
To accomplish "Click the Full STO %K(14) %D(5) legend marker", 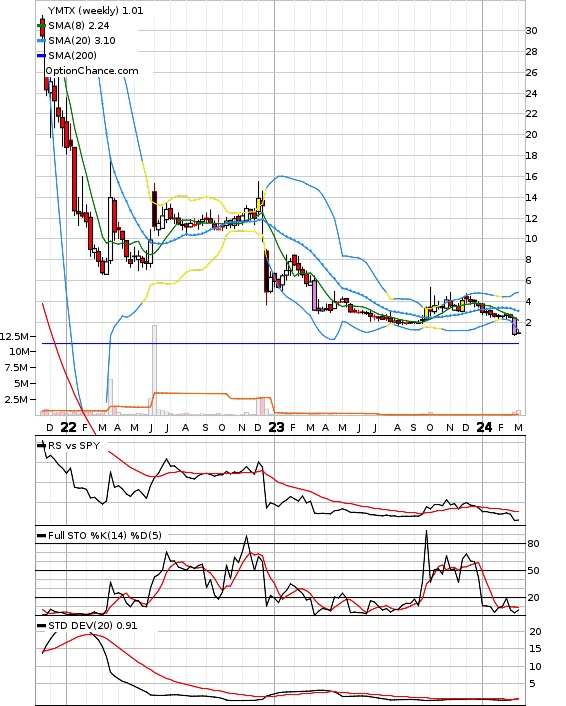I will pyautogui.click(x=41, y=536).
